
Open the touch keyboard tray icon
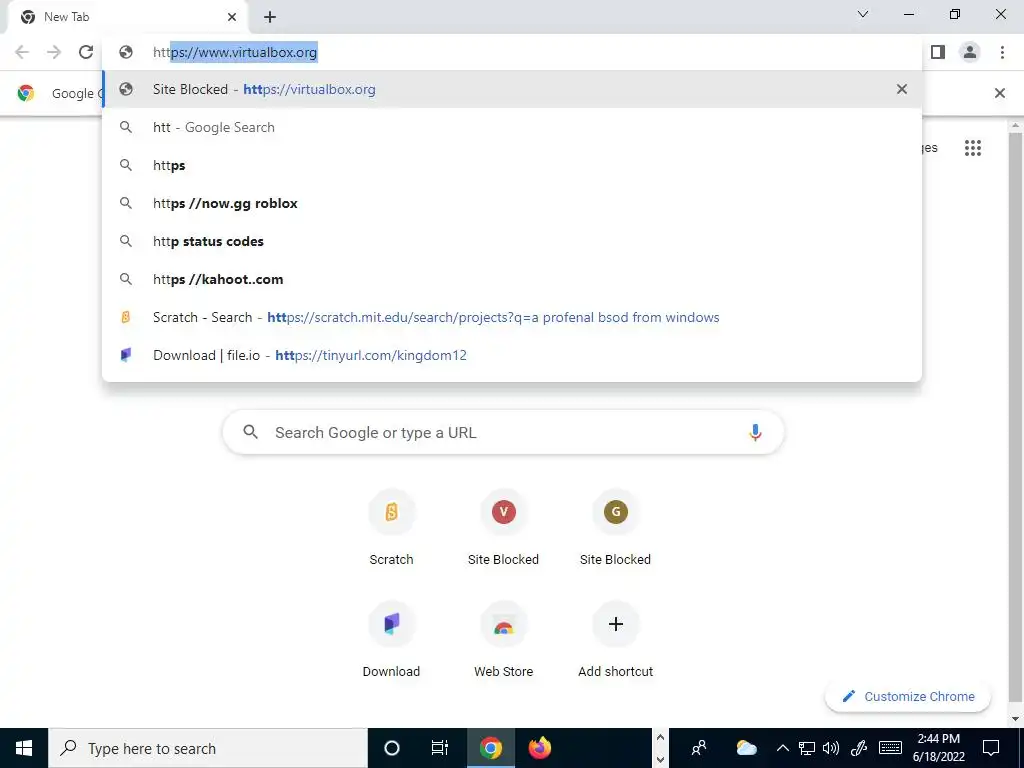click(x=890, y=748)
